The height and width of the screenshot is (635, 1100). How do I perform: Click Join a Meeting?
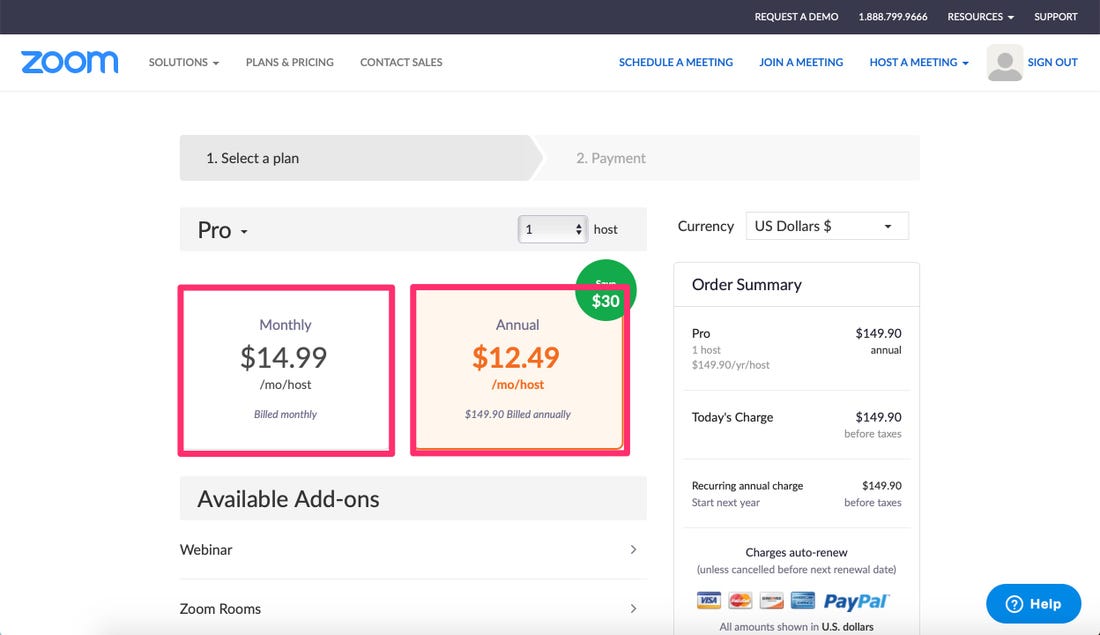coord(801,62)
